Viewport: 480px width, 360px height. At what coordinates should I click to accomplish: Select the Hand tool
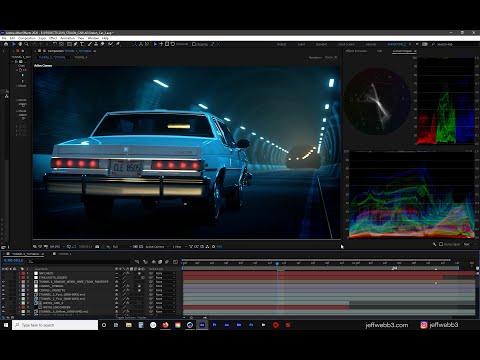20,44
